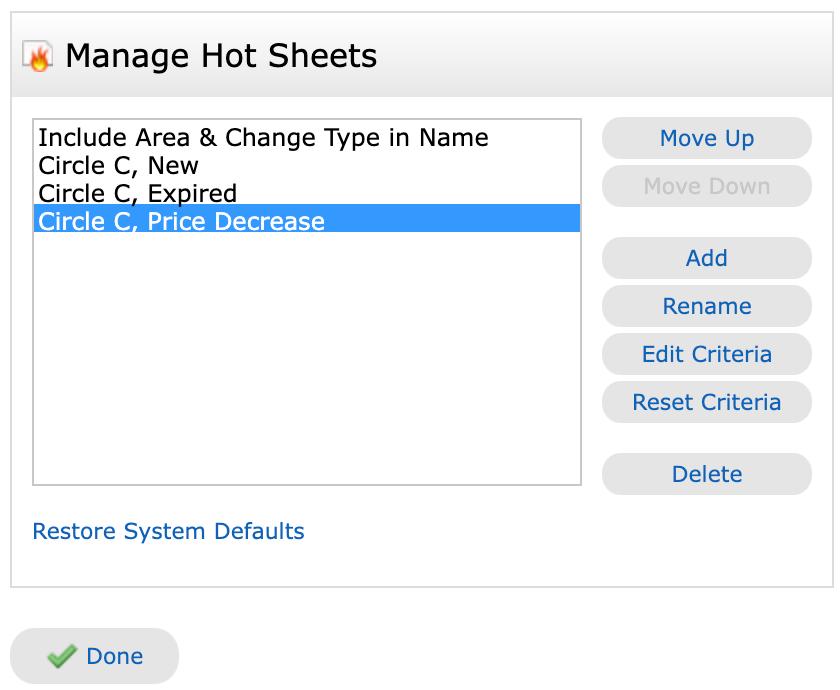Highlight "Circle C, Price Decrease" in the list
840x690 pixels.
[181, 221]
